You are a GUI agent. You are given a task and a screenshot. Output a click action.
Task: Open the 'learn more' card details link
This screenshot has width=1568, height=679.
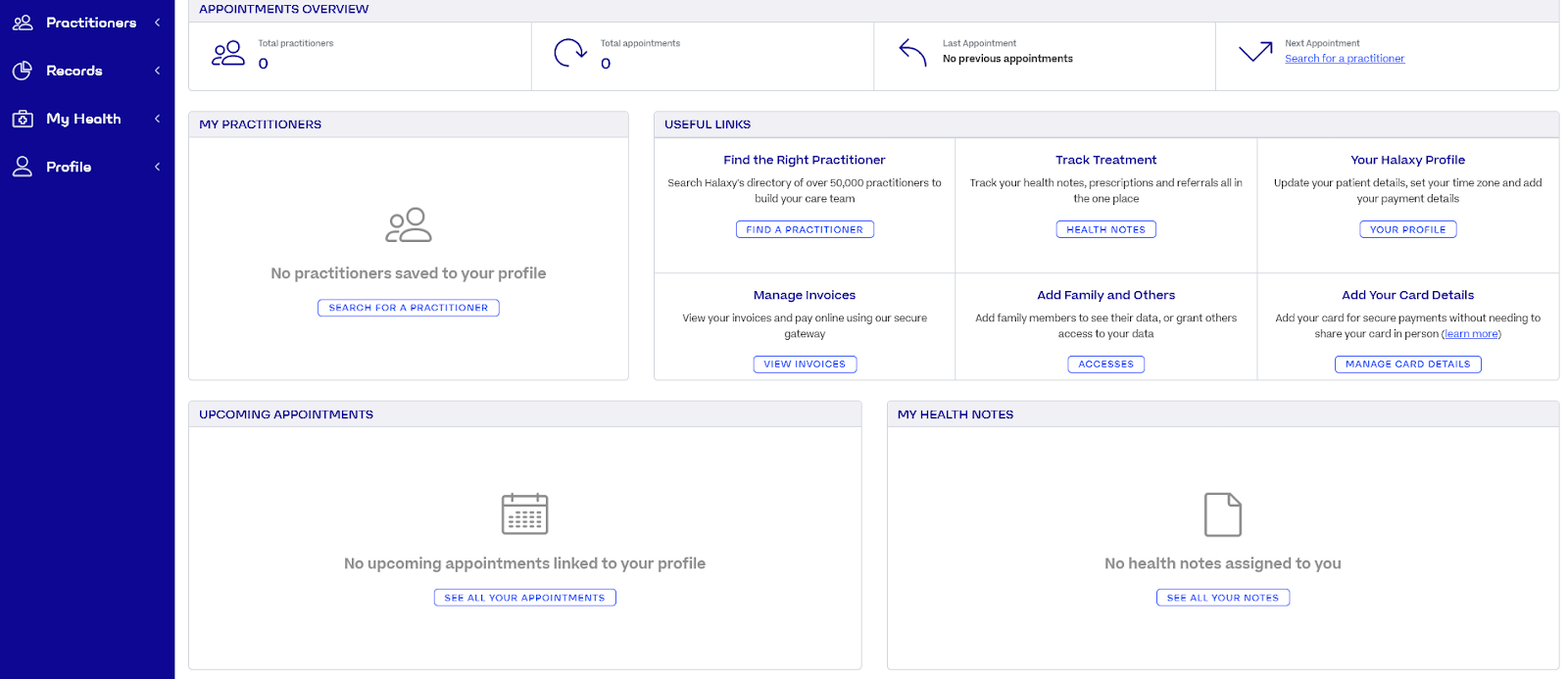[1471, 334]
